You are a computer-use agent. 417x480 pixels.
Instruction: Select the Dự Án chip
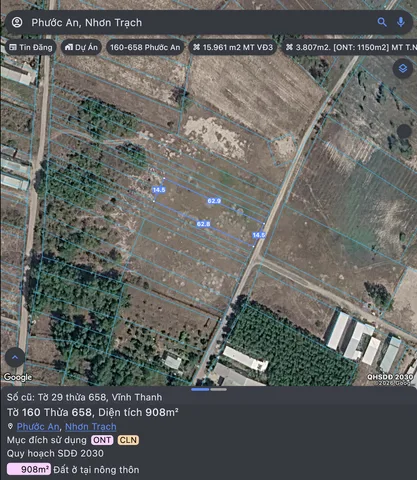[81, 47]
